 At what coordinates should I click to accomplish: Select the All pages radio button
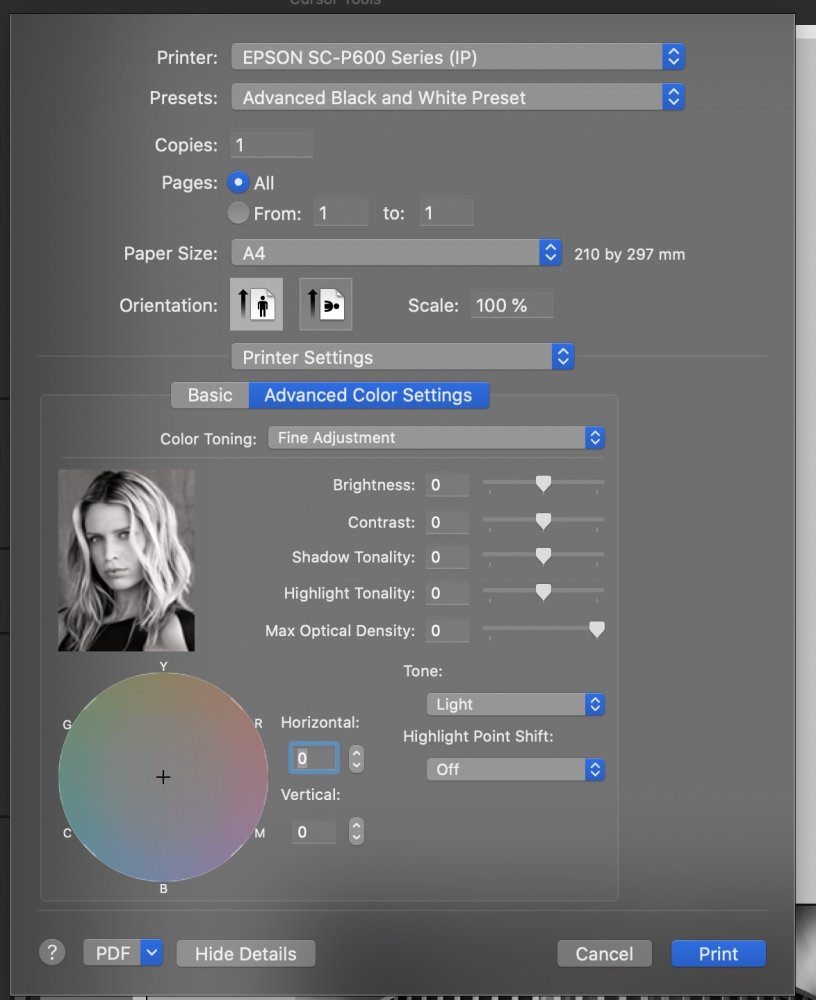click(x=238, y=183)
